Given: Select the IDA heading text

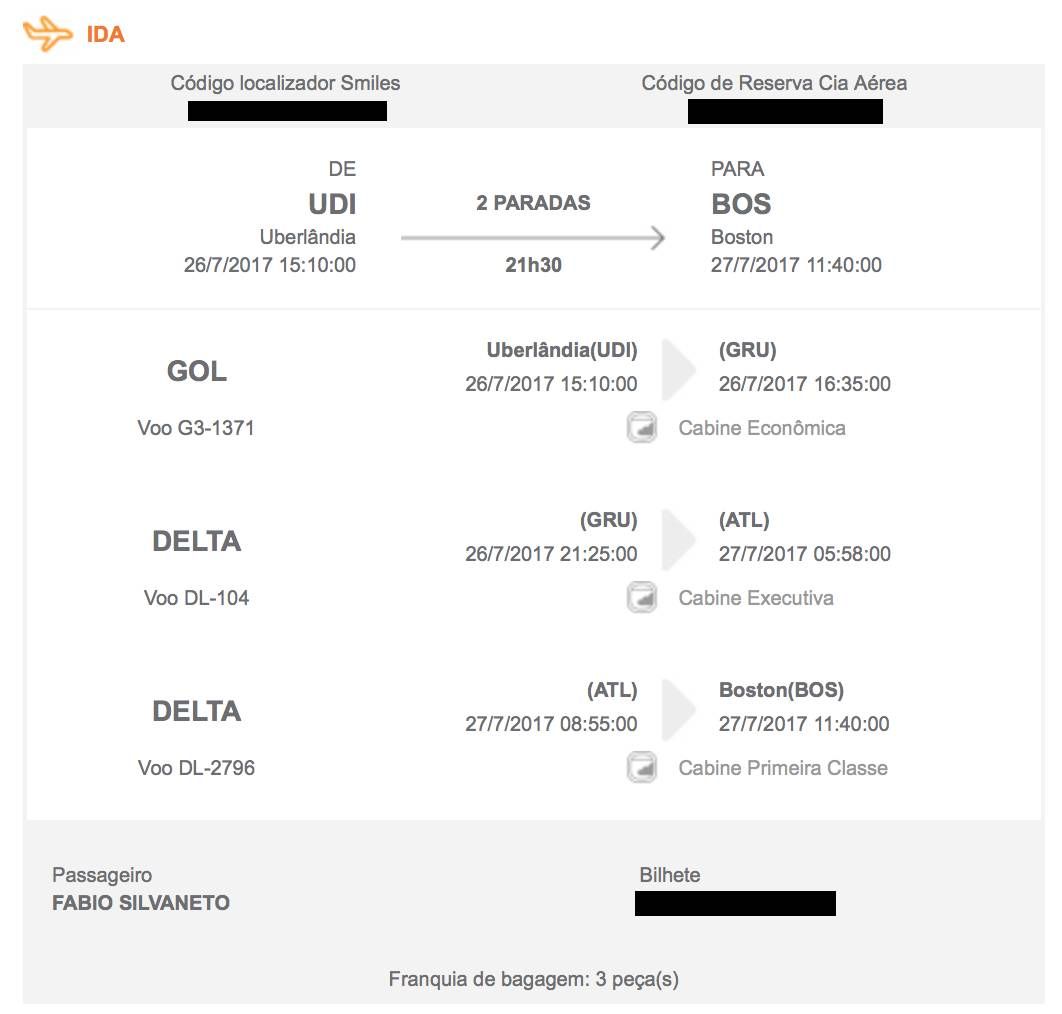Looking at the screenshot, I should (x=106, y=34).
